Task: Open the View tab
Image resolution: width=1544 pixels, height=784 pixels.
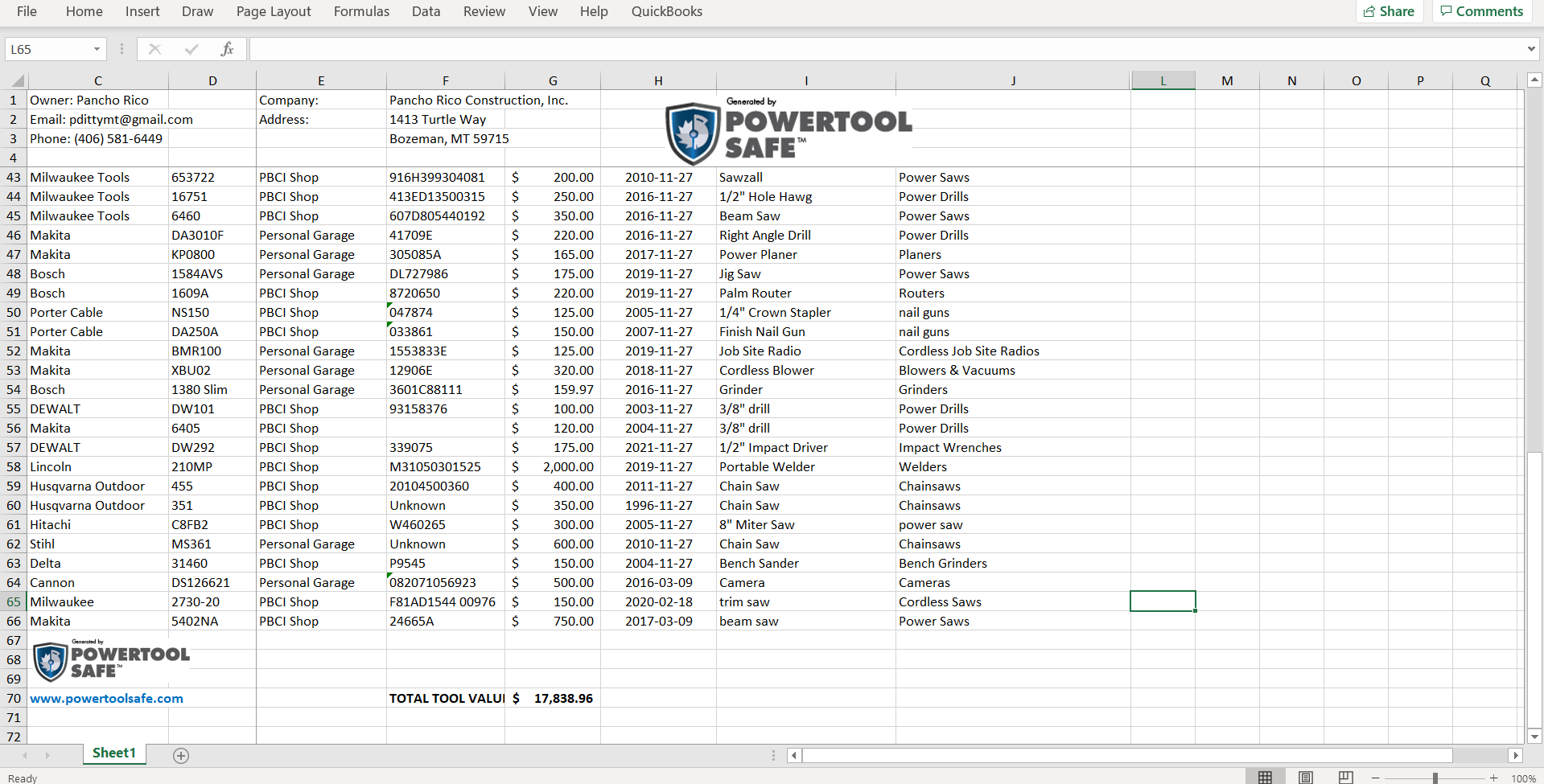Action: [x=543, y=11]
